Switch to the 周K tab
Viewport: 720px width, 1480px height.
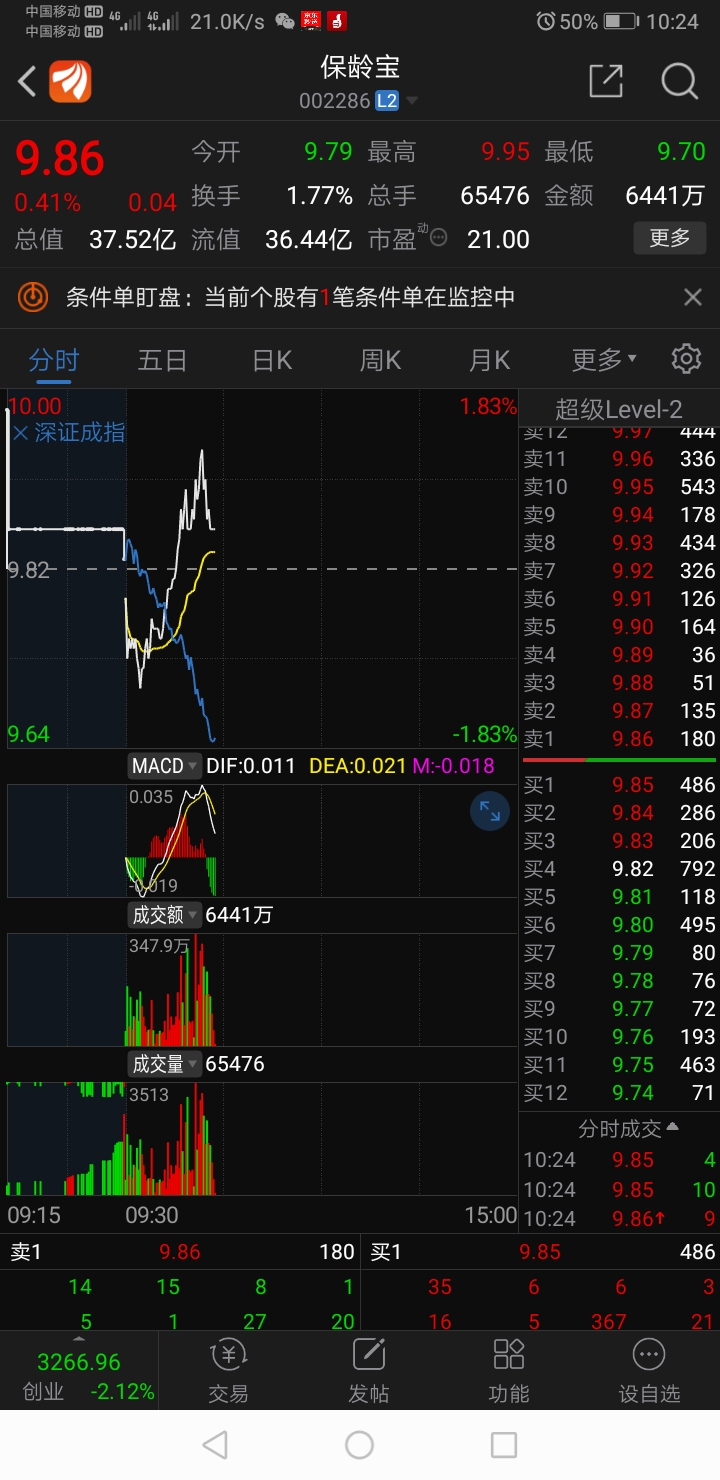point(380,359)
